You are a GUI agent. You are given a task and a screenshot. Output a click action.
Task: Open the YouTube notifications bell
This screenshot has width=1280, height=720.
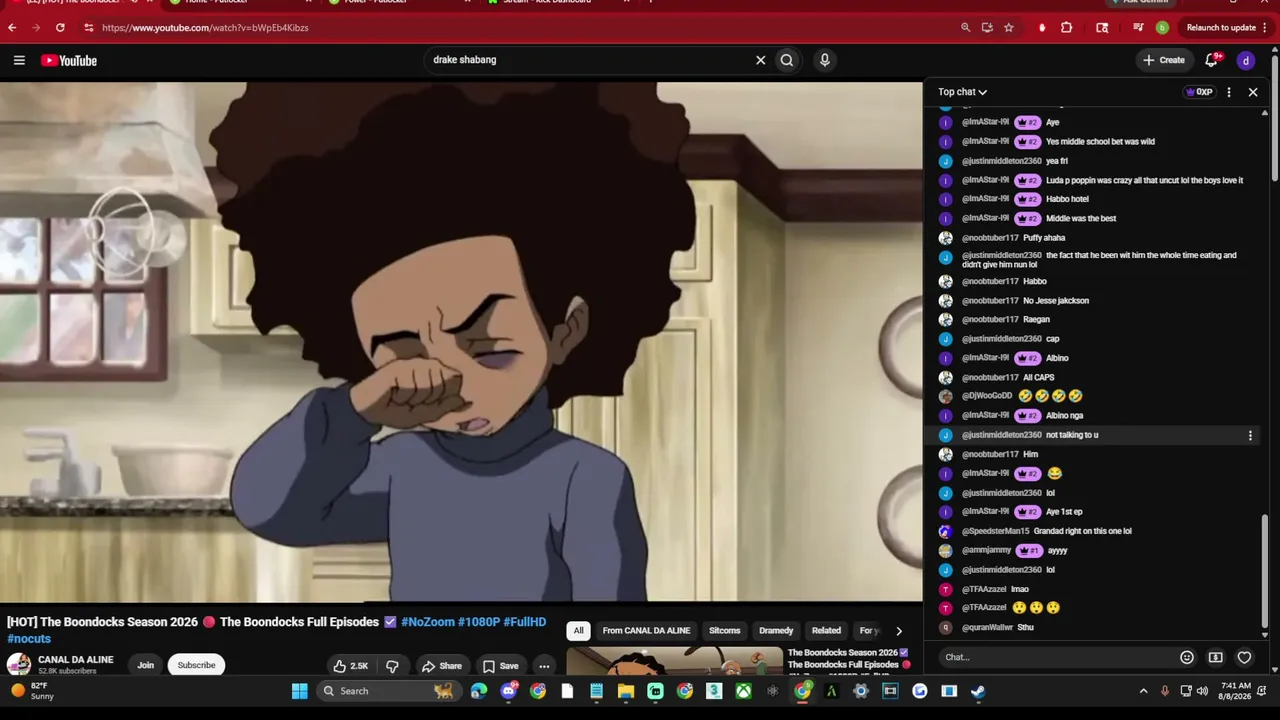pos(1212,60)
